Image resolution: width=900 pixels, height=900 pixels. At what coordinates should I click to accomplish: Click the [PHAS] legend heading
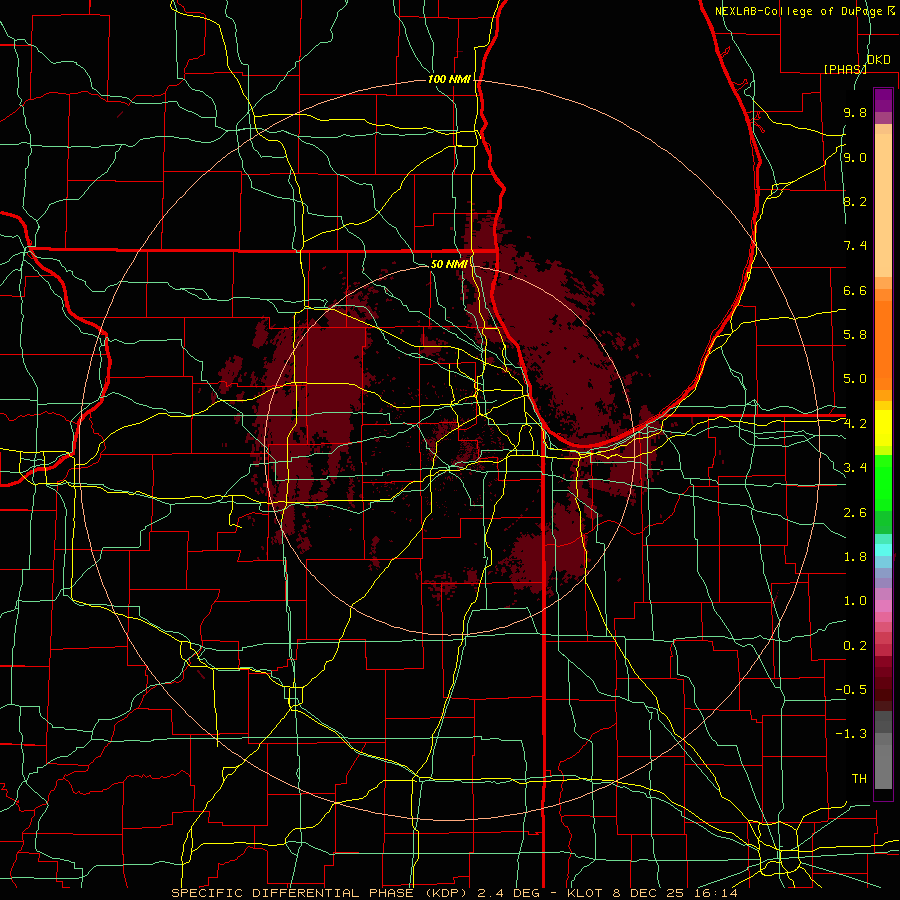pyautogui.click(x=845, y=69)
